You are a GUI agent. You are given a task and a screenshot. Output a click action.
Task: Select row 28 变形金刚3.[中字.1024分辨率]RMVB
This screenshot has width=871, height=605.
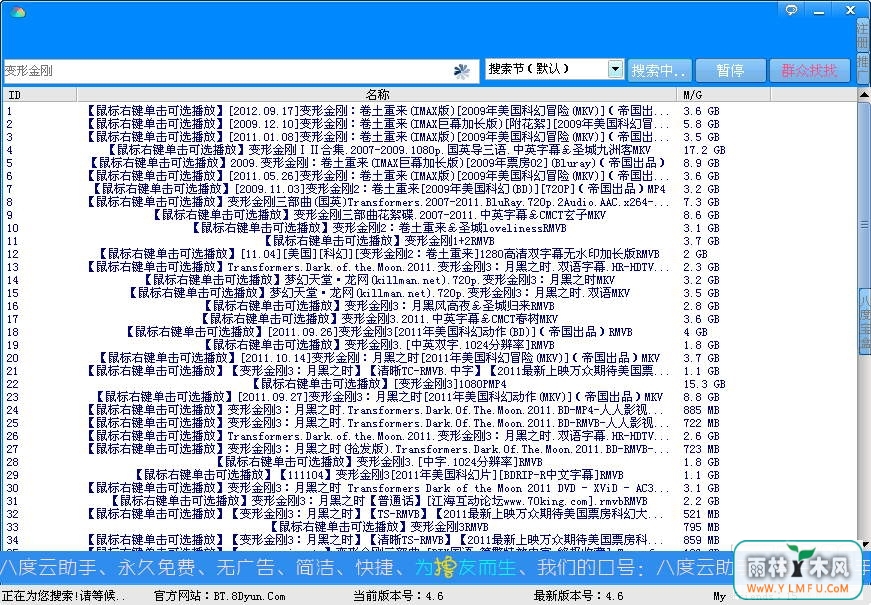(x=430, y=462)
